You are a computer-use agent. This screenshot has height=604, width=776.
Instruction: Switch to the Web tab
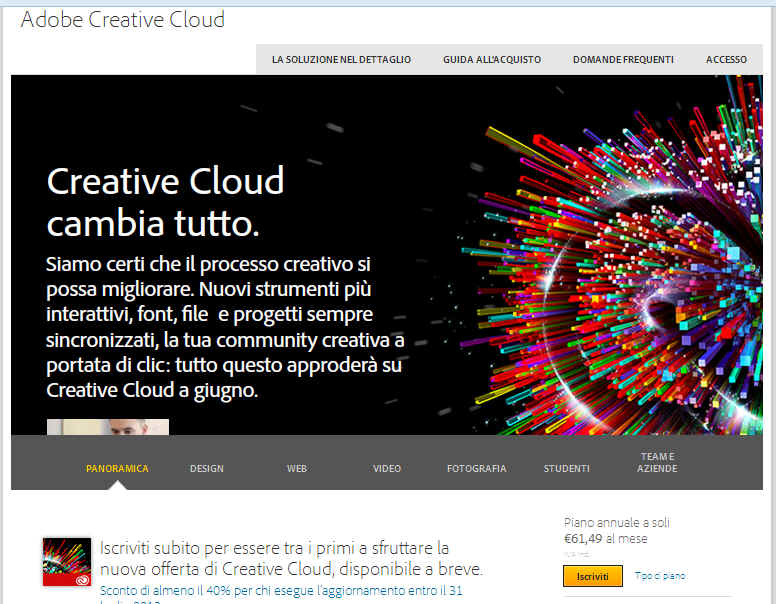[297, 468]
